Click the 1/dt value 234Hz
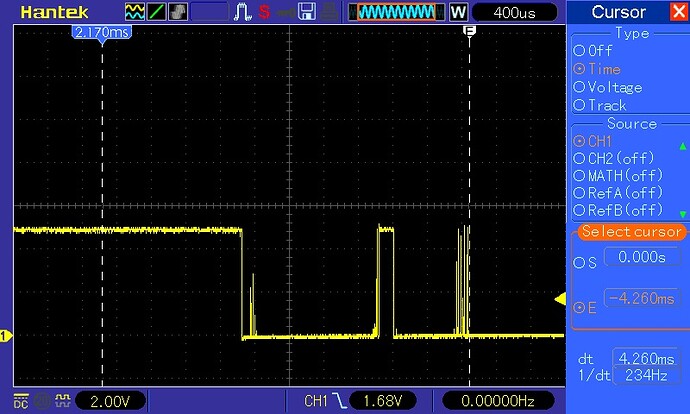 [x=646, y=375]
